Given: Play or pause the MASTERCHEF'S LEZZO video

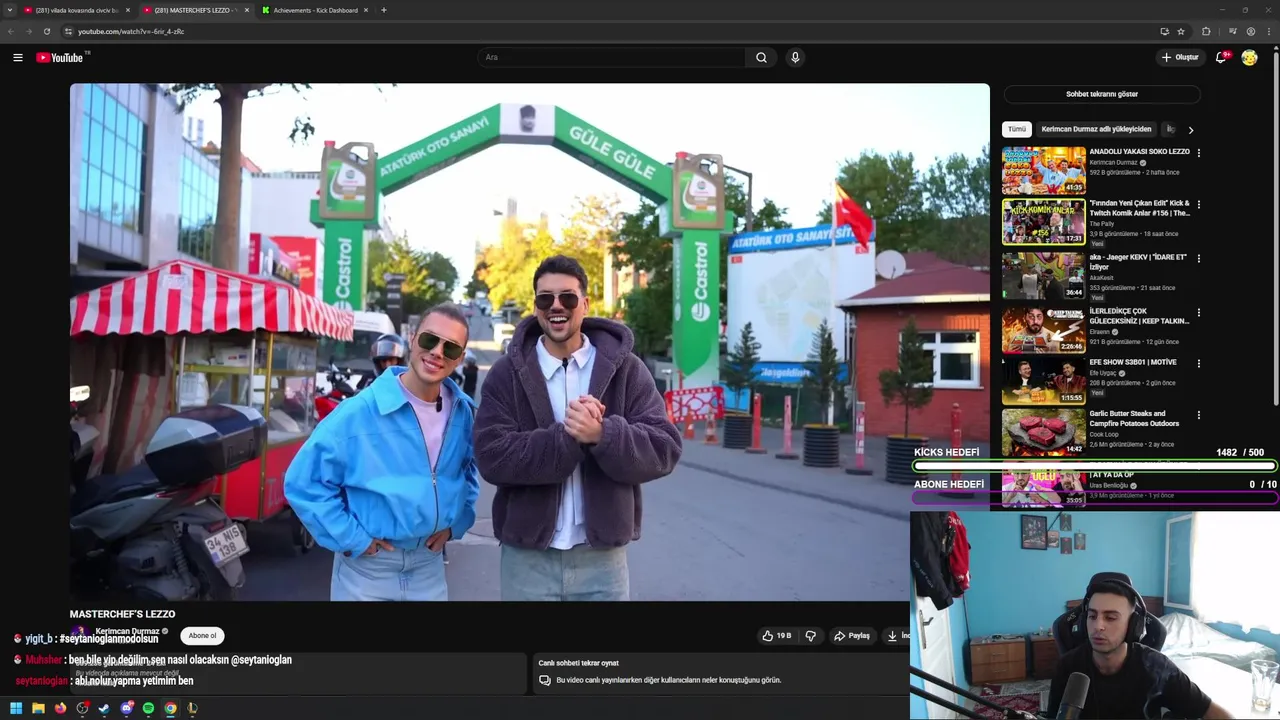Looking at the screenshot, I should point(530,342).
